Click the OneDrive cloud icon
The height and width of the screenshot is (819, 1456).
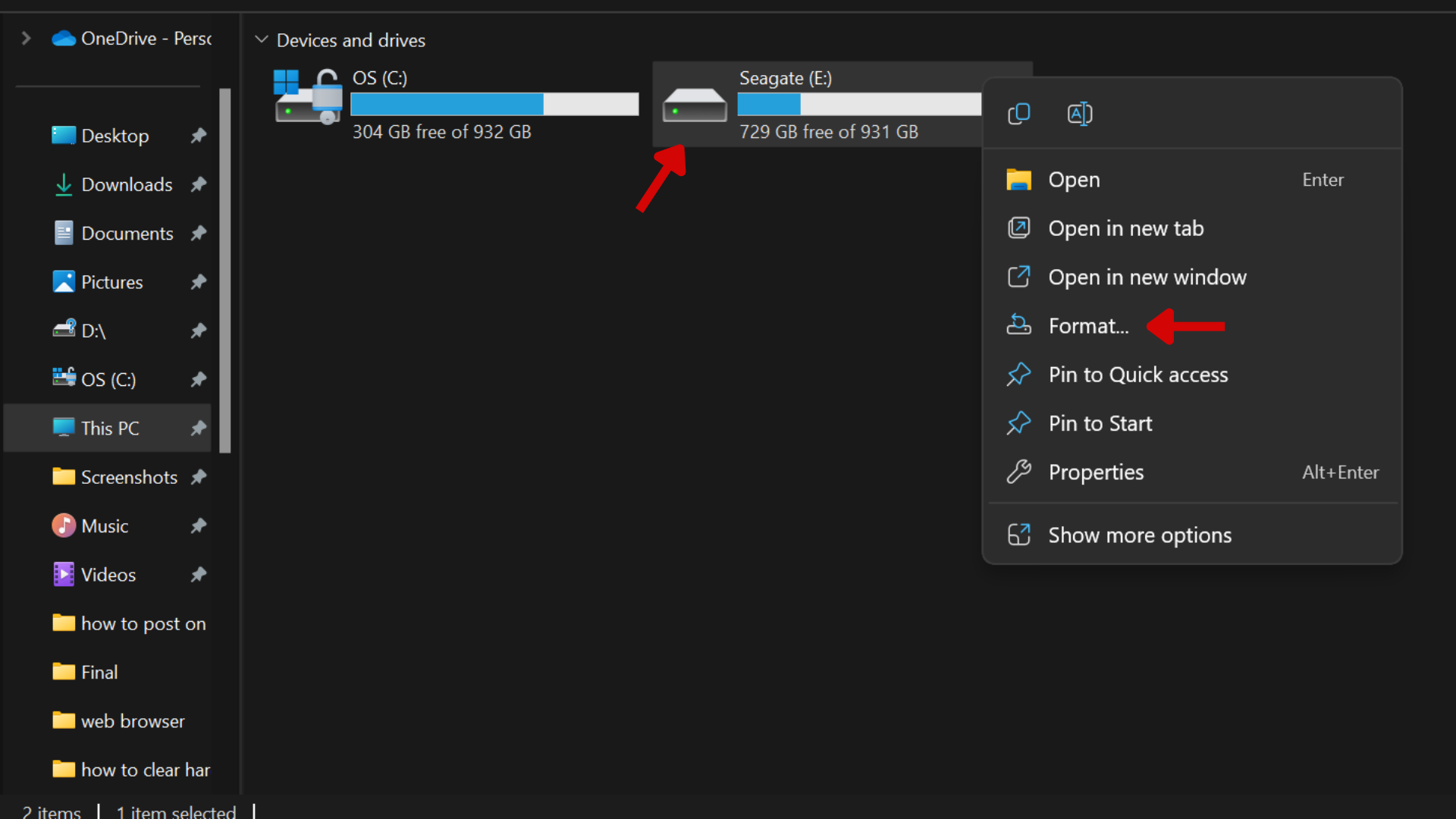click(64, 38)
